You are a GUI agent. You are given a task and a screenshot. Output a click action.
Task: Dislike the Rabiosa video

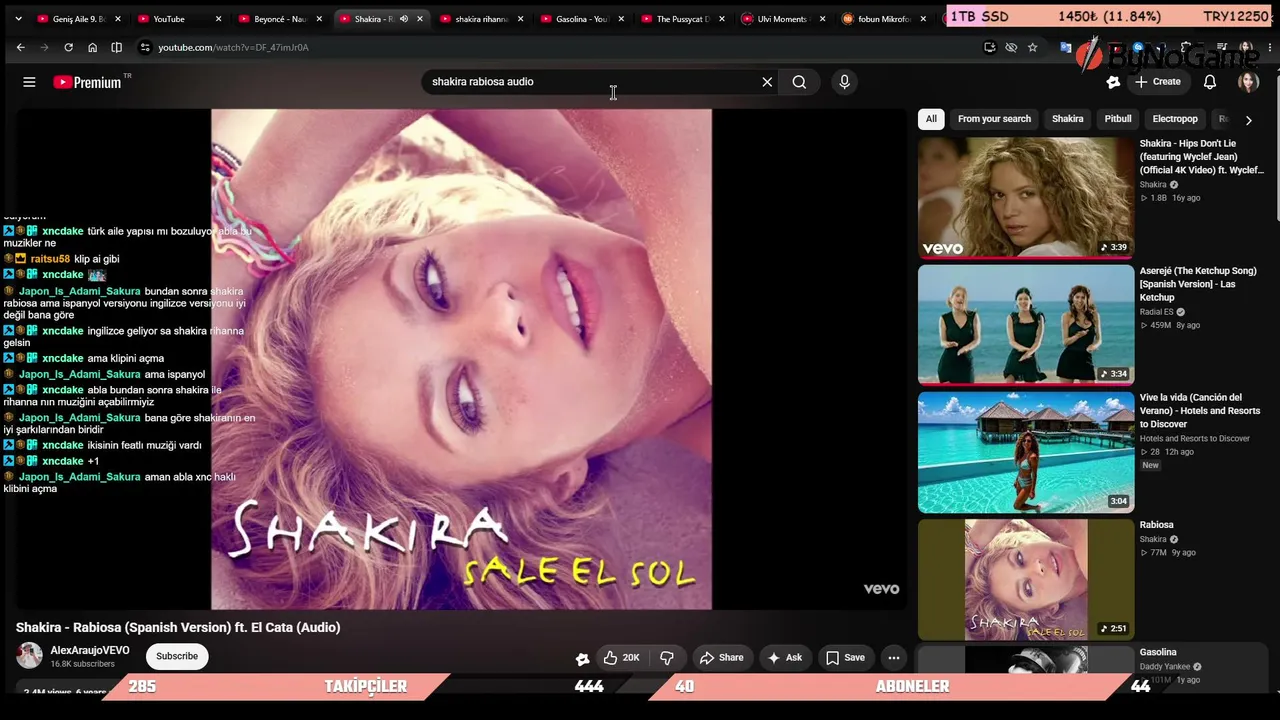(x=667, y=658)
